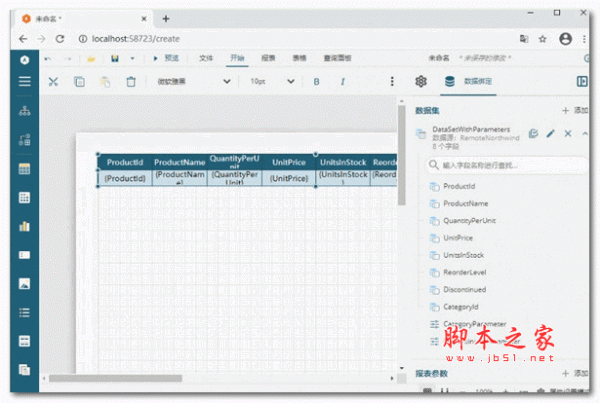Click the {ProductId} detail cell

pyautogui.click(x=125, y=178)
